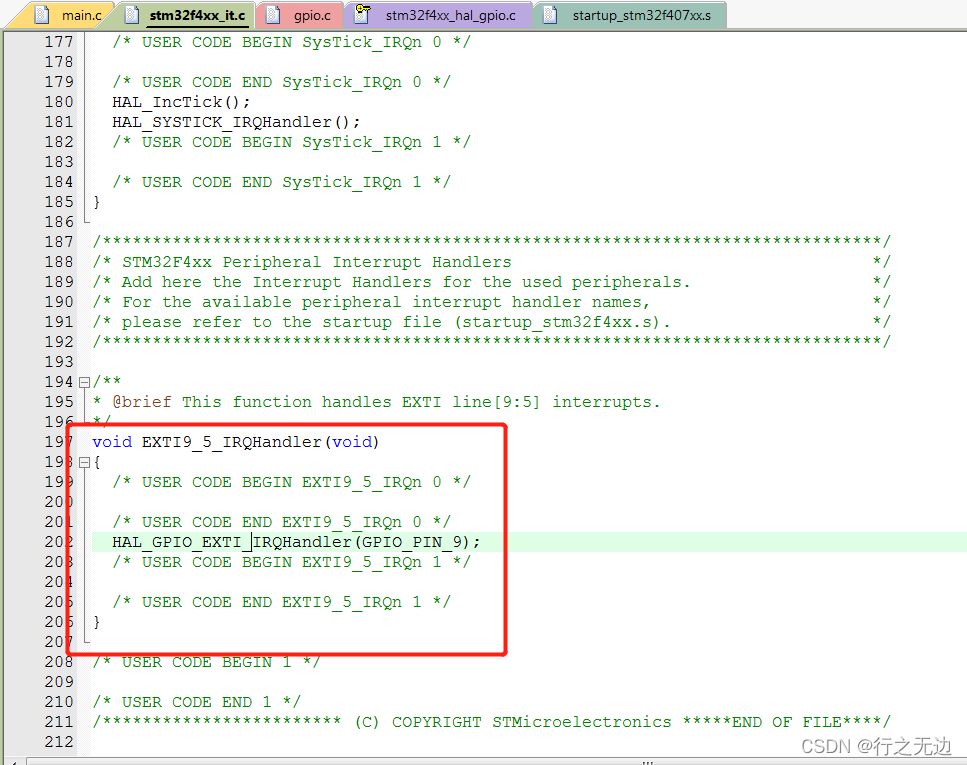The width and height of the screenshot is (967, 765).
Task: Click file icon on startup_stm32f407xx.s tab
Action: (x=550, y=15)
